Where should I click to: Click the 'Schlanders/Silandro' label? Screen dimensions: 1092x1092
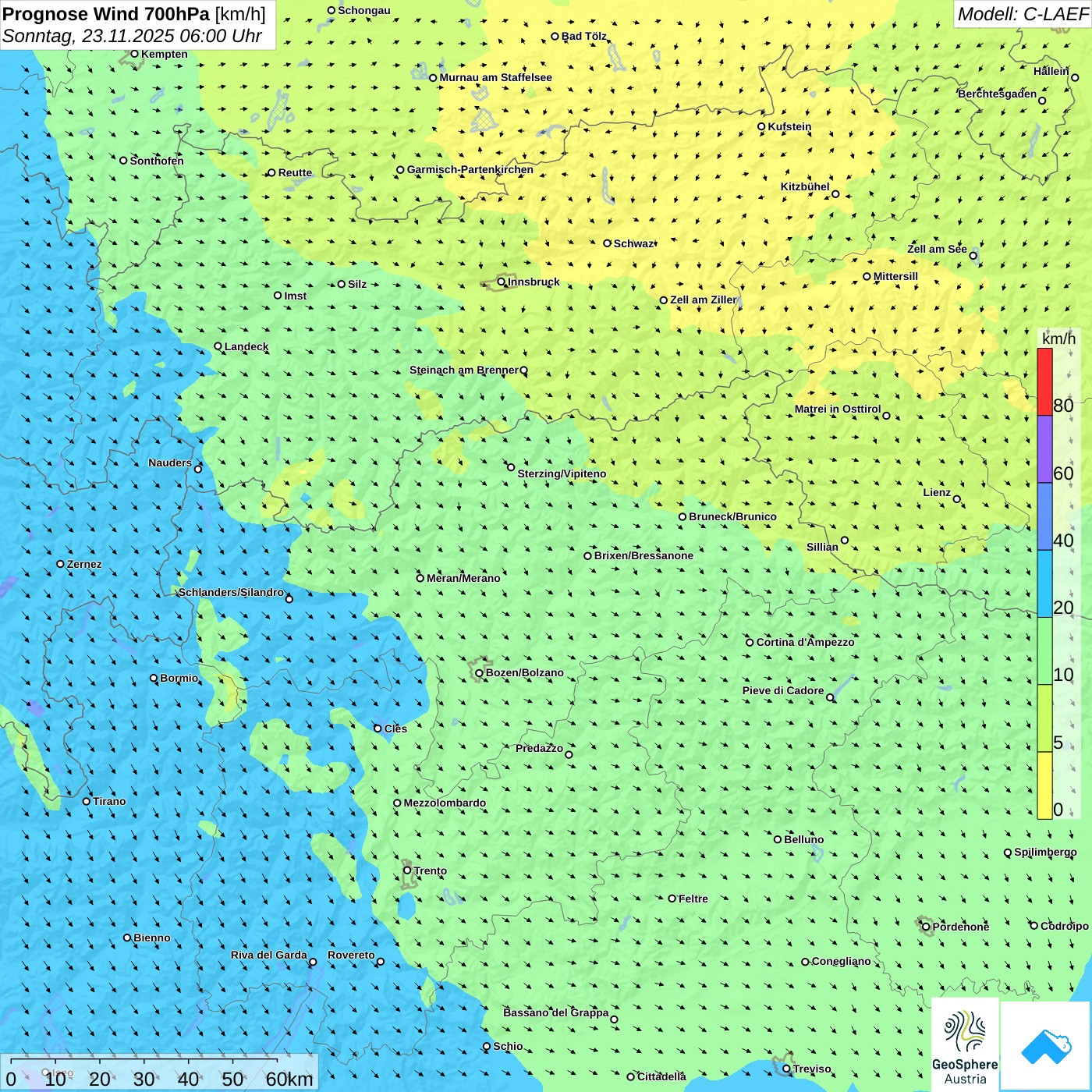click(x=231, y=592)
